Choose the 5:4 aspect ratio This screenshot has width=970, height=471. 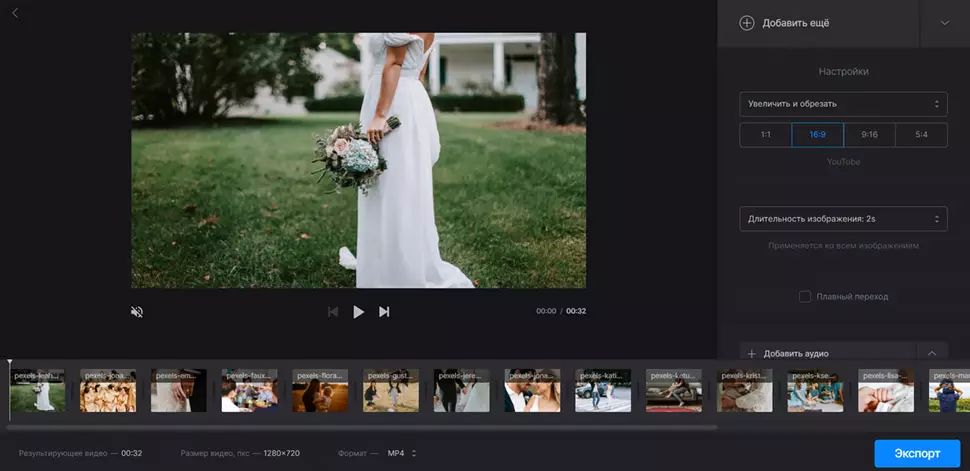(921, 135)
